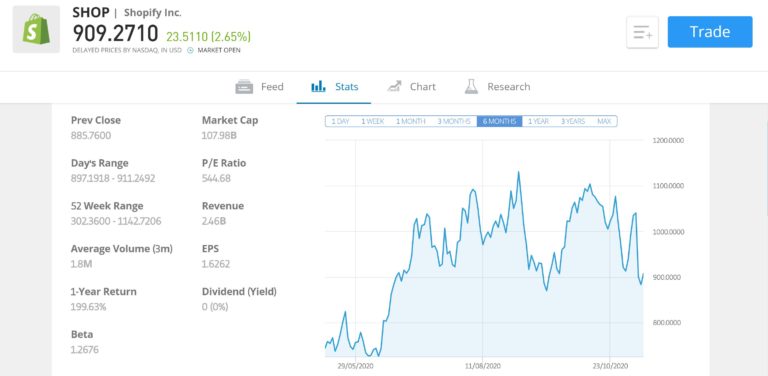This screenshot has width=768, height=376.
Task: Click the add to watchlist icon
Action: coord(642,32)
